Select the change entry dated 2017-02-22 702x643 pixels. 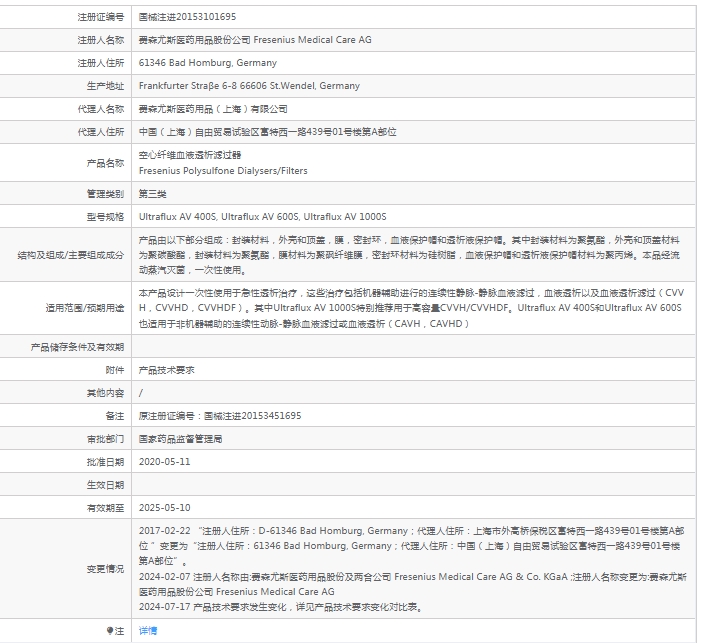(411, 546)
